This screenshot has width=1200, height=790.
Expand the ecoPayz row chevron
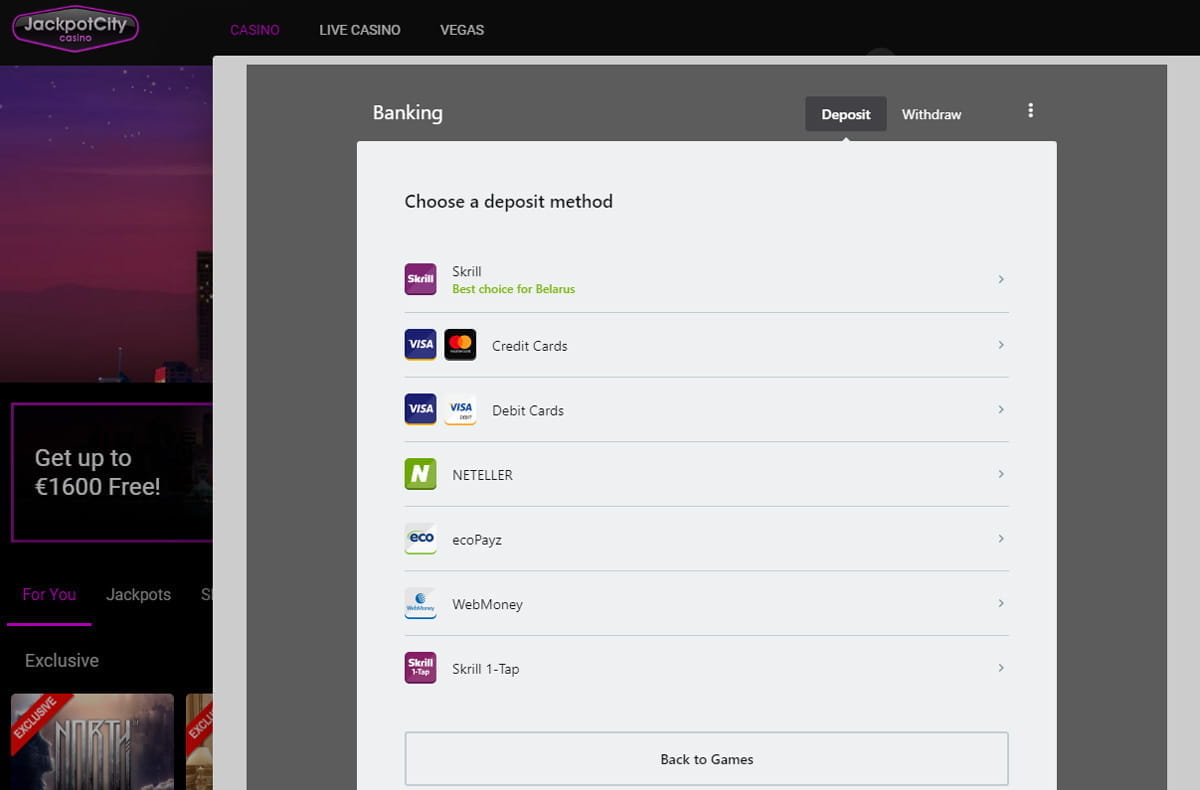click(x=1000, y=539)
